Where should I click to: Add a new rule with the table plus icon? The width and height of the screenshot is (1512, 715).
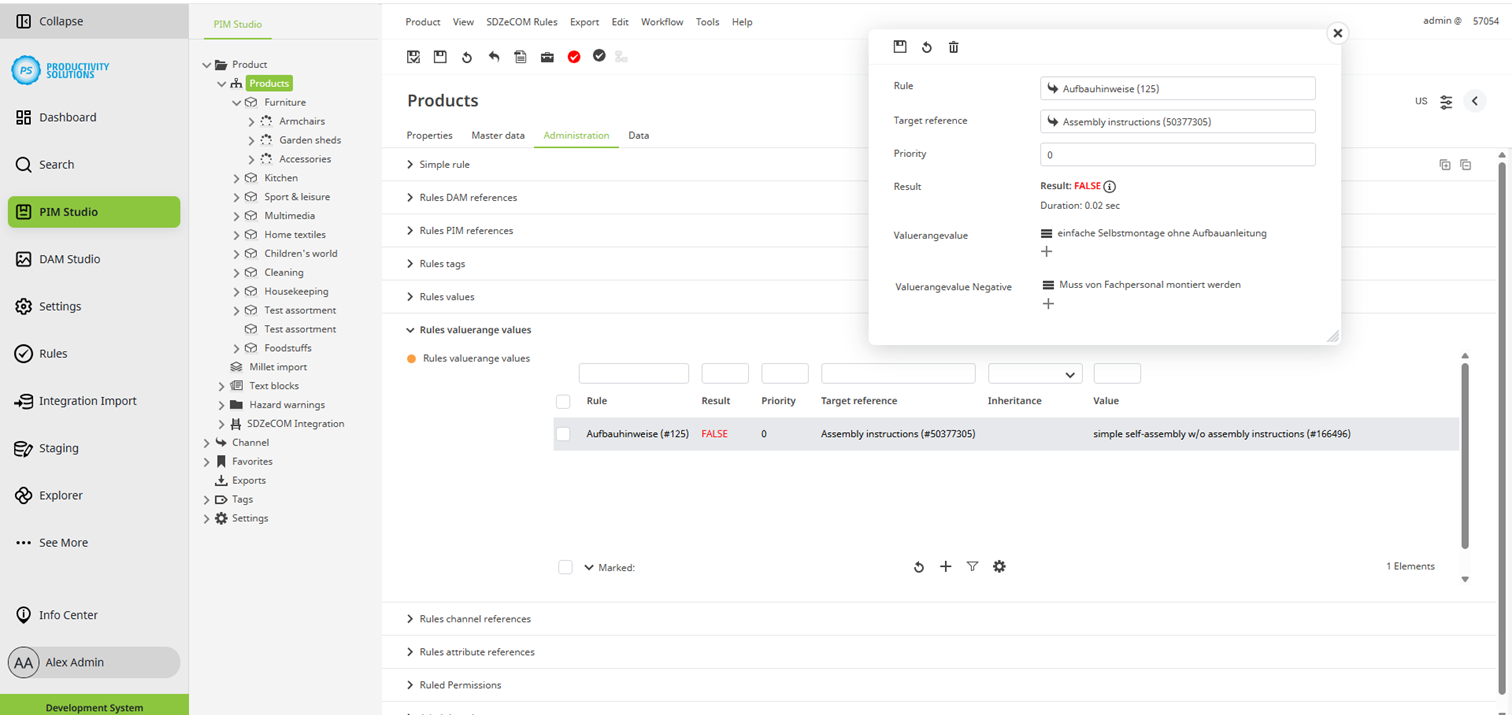(945, 567)
